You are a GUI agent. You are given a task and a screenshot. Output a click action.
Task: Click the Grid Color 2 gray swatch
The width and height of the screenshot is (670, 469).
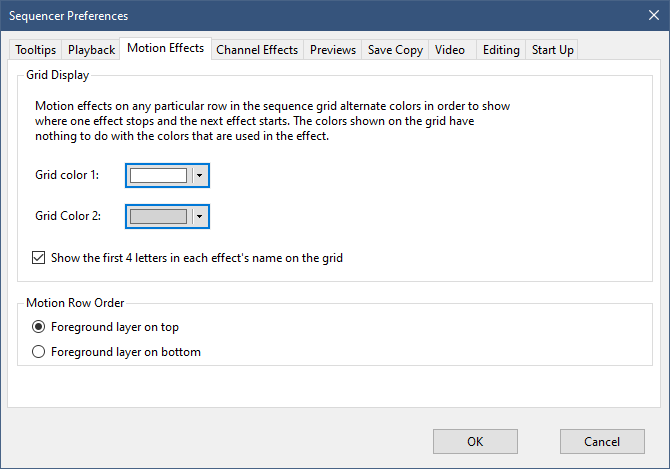tap(158, 216)
